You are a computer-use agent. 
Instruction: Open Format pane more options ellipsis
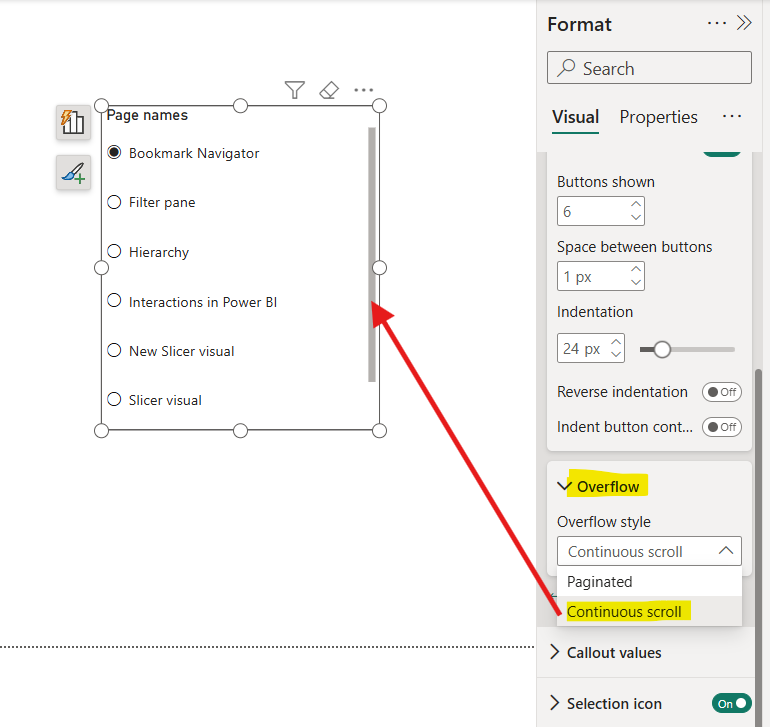pos(717,23)
